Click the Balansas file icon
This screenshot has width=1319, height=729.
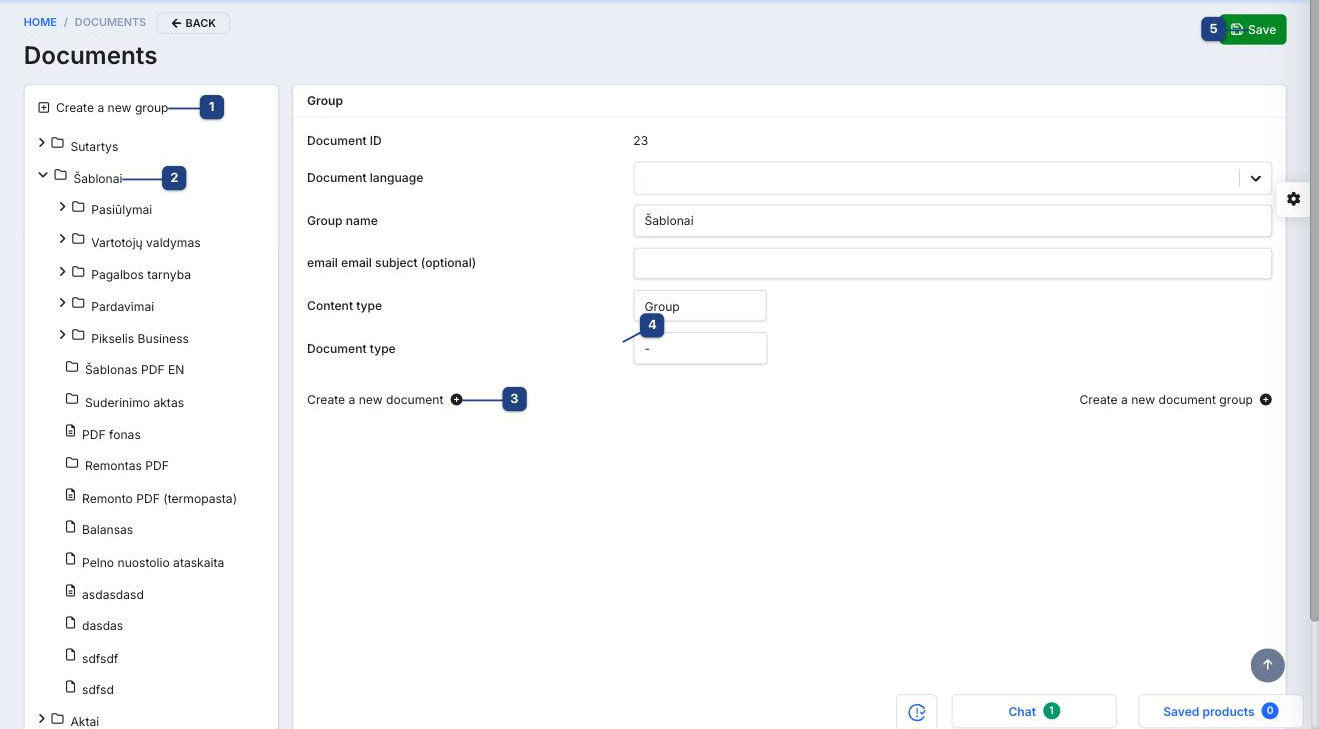pos(71,527)
